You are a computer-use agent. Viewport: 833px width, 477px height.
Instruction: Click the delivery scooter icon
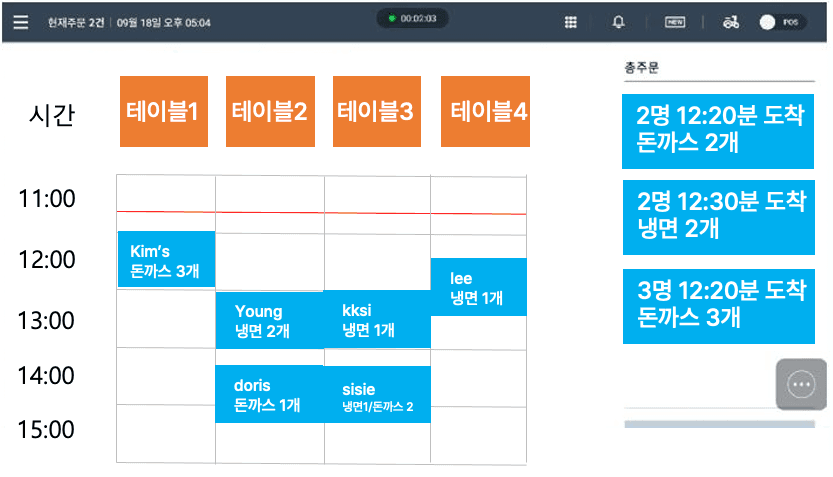731,21
